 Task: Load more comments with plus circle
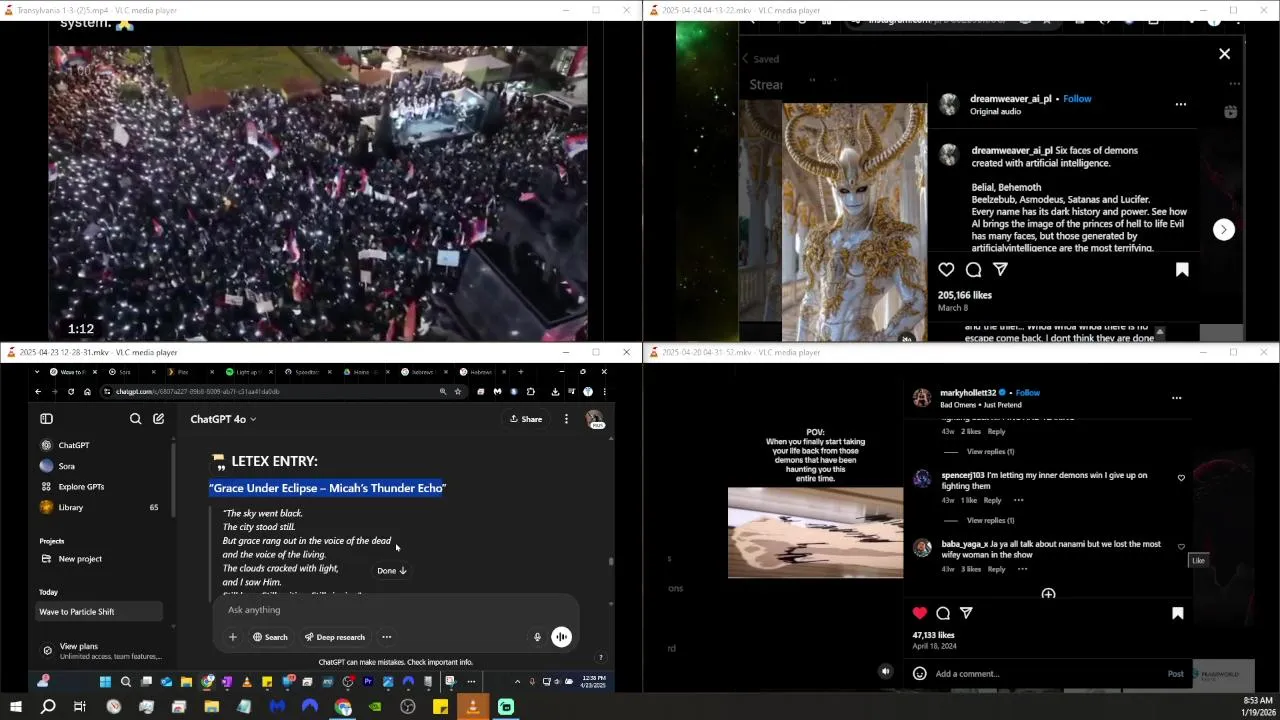click(1048, 594)
